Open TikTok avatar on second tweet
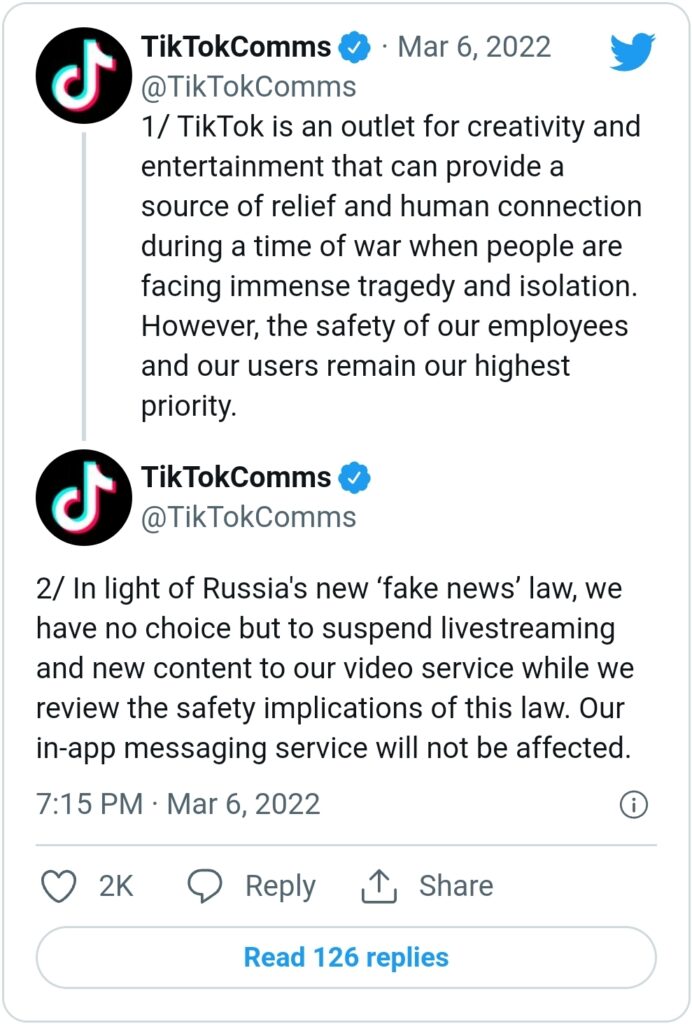Screen dimensions: 692x1024 click(x=84, y=498)
